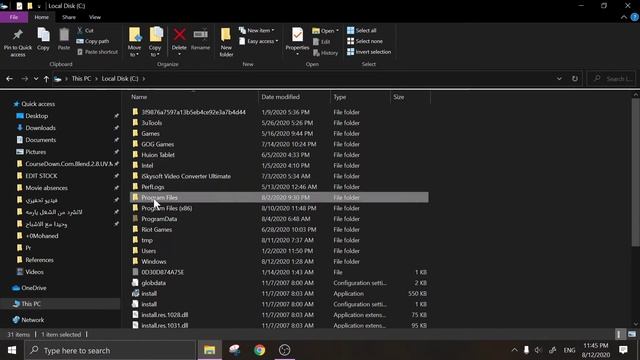640x360 pixels.
Task: Open Downloads in navigation pane
Action: pyautogui.click(x=40, y=128)
